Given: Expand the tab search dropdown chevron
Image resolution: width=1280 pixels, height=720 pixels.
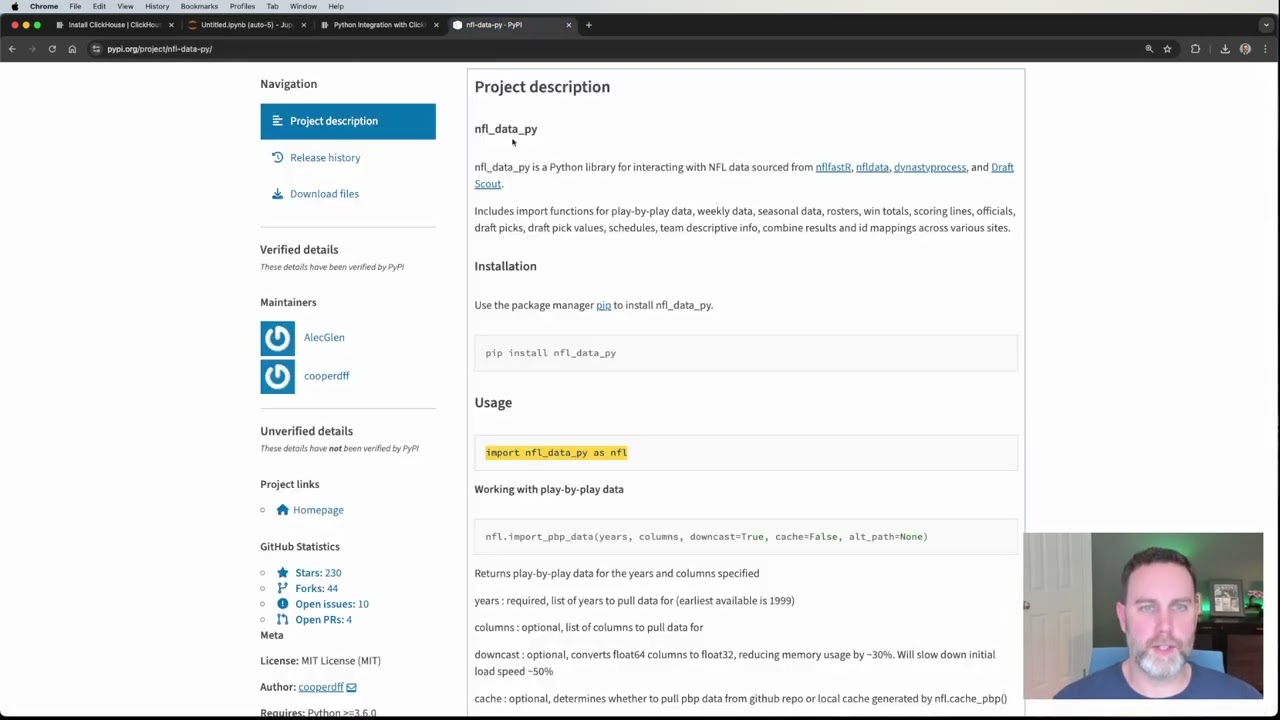Looking at the screenshot, I should [1266, 25].
